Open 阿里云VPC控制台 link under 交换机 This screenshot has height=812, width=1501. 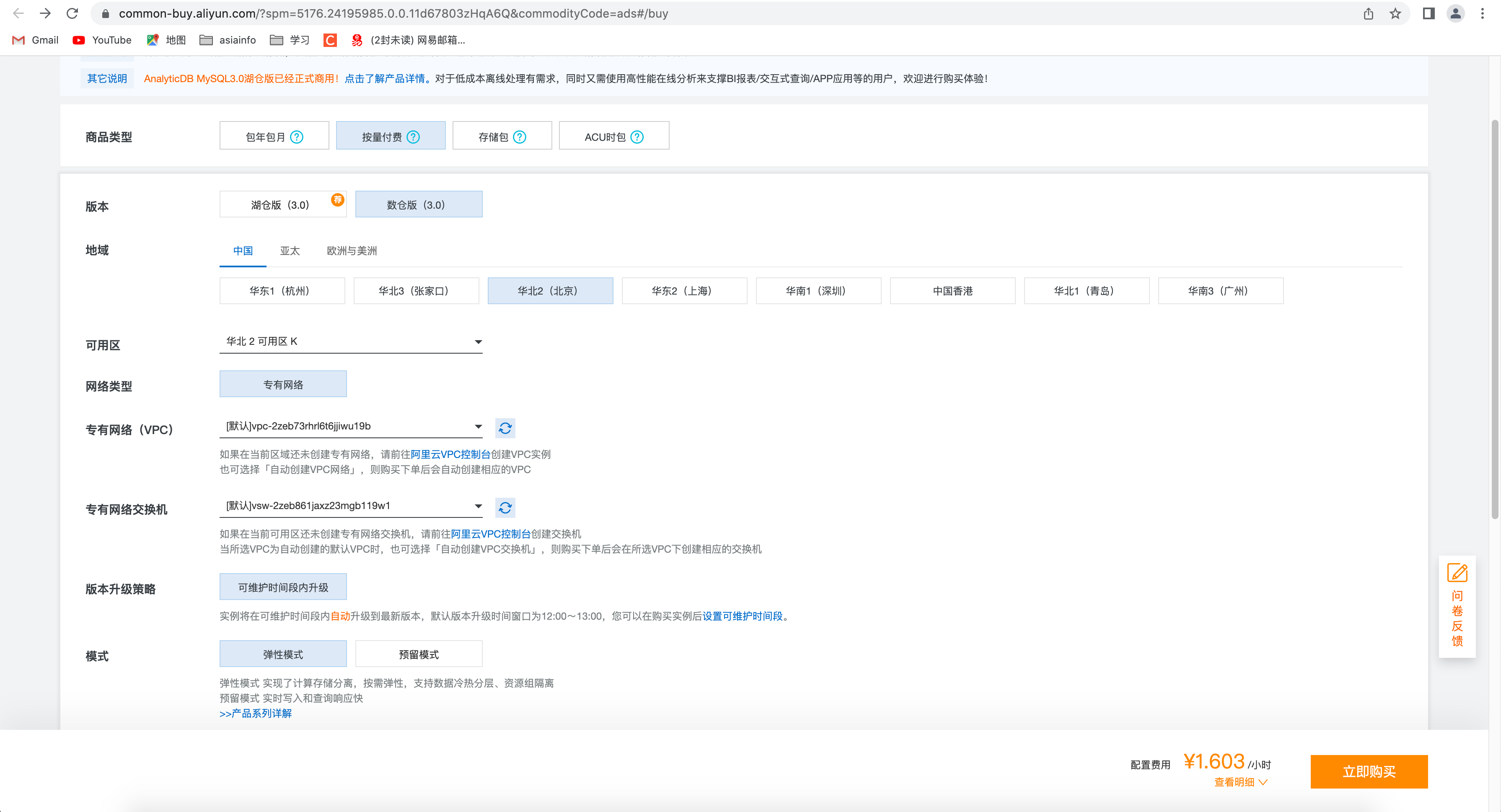click(x=491, y=534)
